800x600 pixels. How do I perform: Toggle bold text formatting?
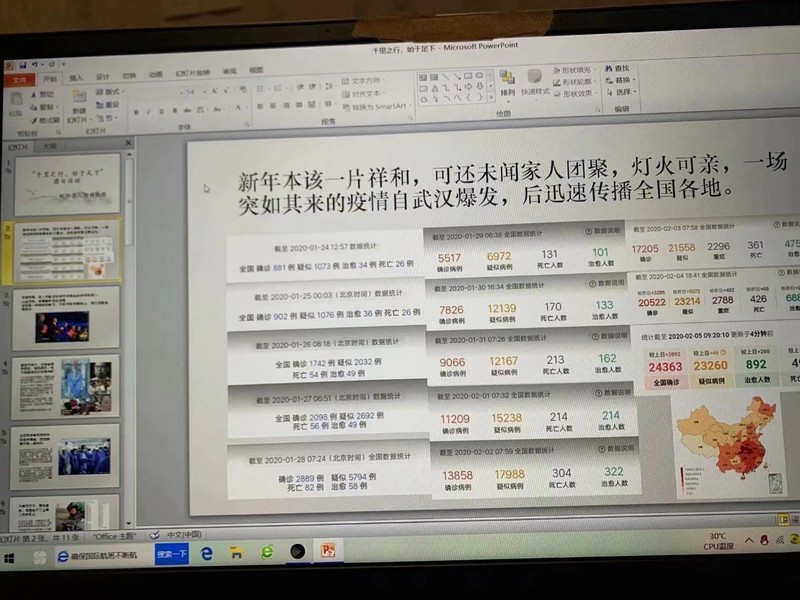[135, 112]
